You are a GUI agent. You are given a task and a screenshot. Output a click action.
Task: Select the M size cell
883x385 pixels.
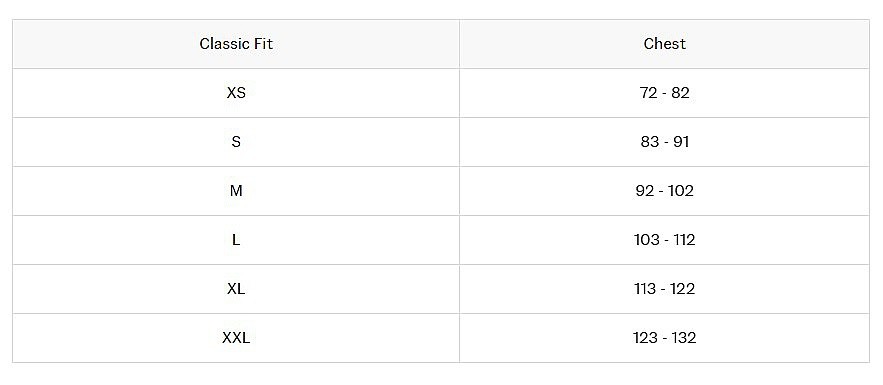tap(236, 191)
